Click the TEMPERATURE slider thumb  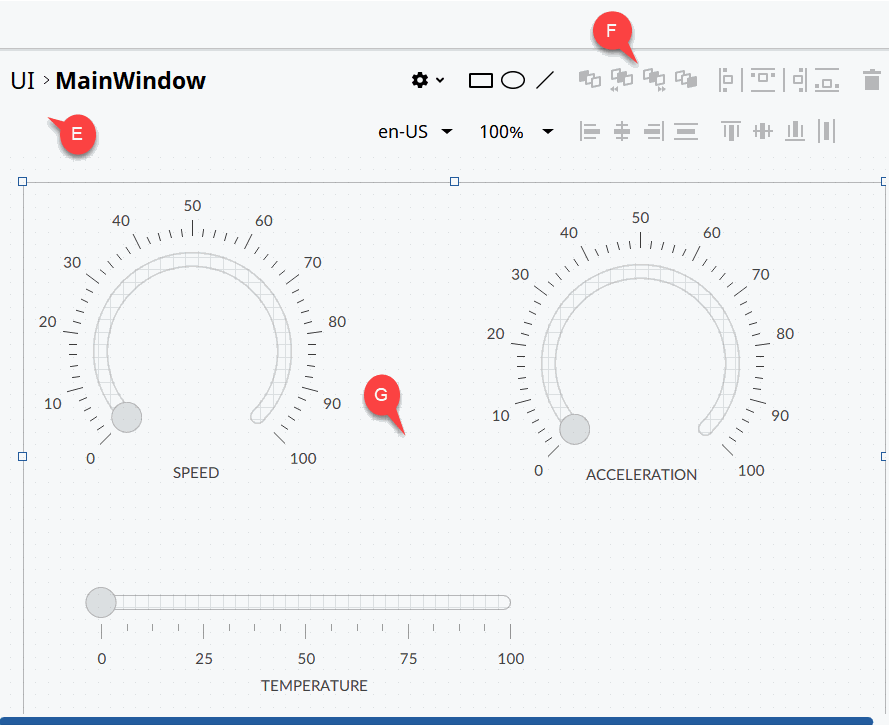(101, 603)
